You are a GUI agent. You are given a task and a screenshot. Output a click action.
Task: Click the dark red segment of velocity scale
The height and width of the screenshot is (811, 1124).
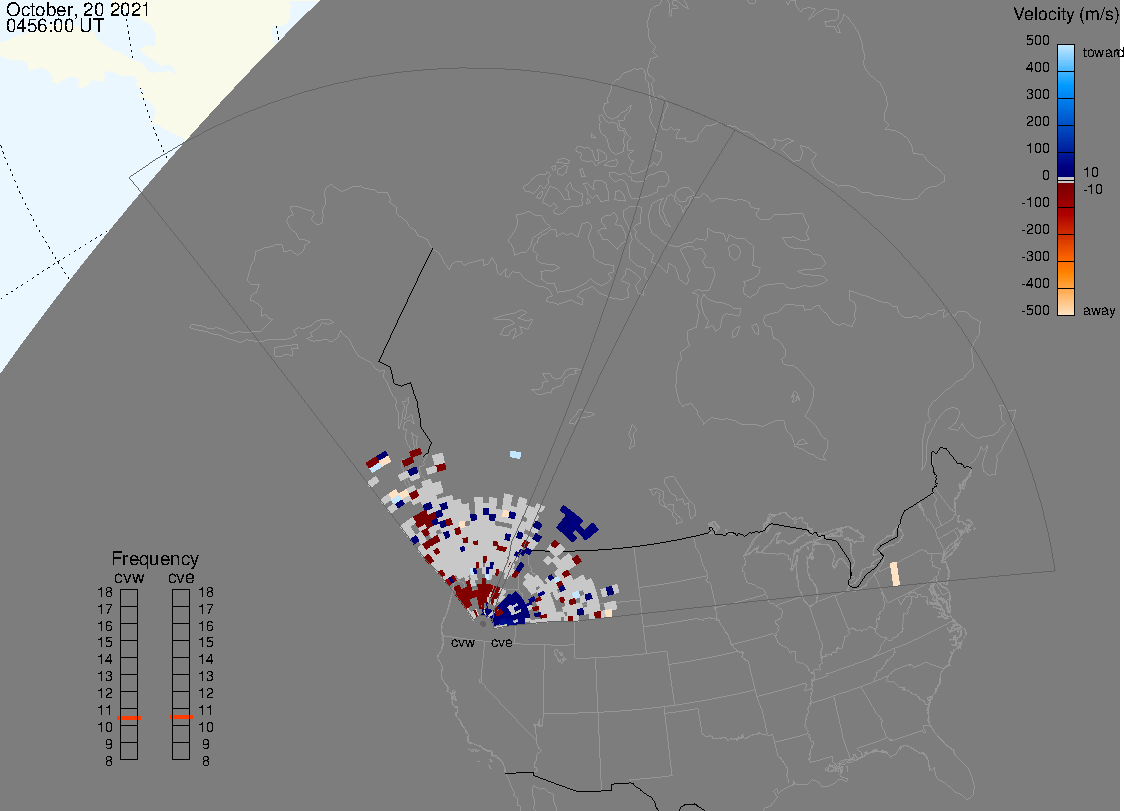(x=1066, y=196)
